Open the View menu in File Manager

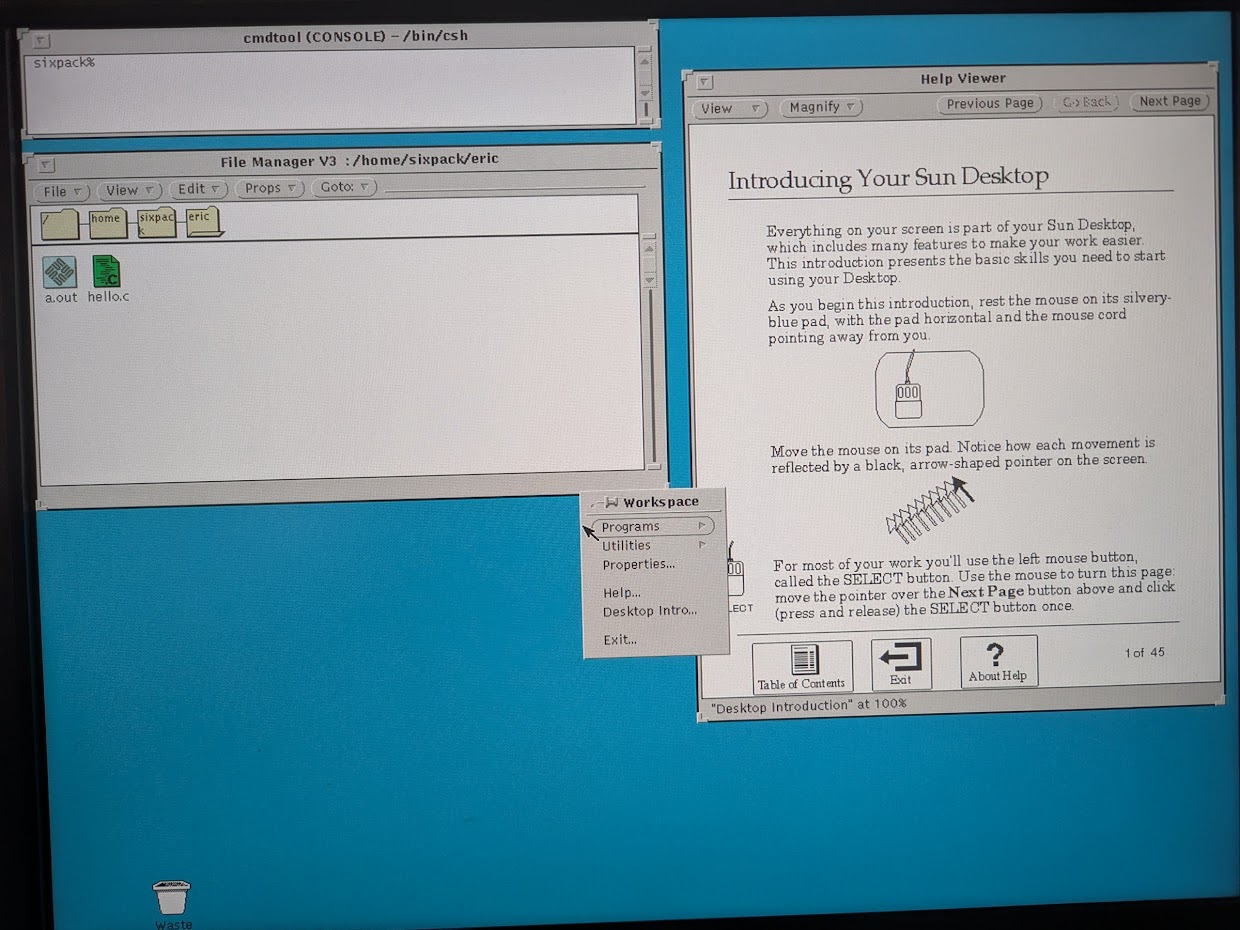point(129,190)
